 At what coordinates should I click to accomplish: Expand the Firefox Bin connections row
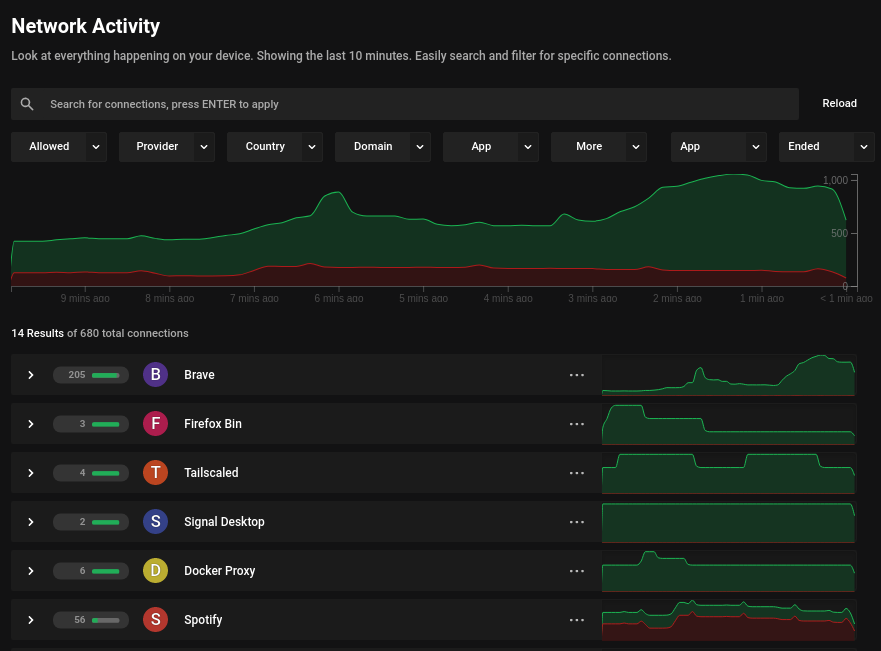click(x=31, y=424)
